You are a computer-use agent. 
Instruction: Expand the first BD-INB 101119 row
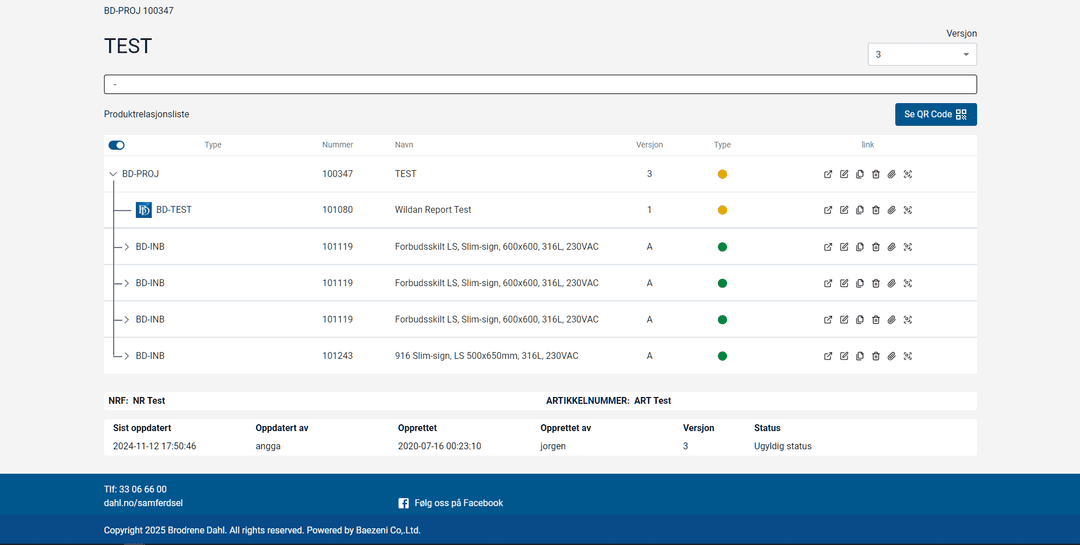(127, 247)
